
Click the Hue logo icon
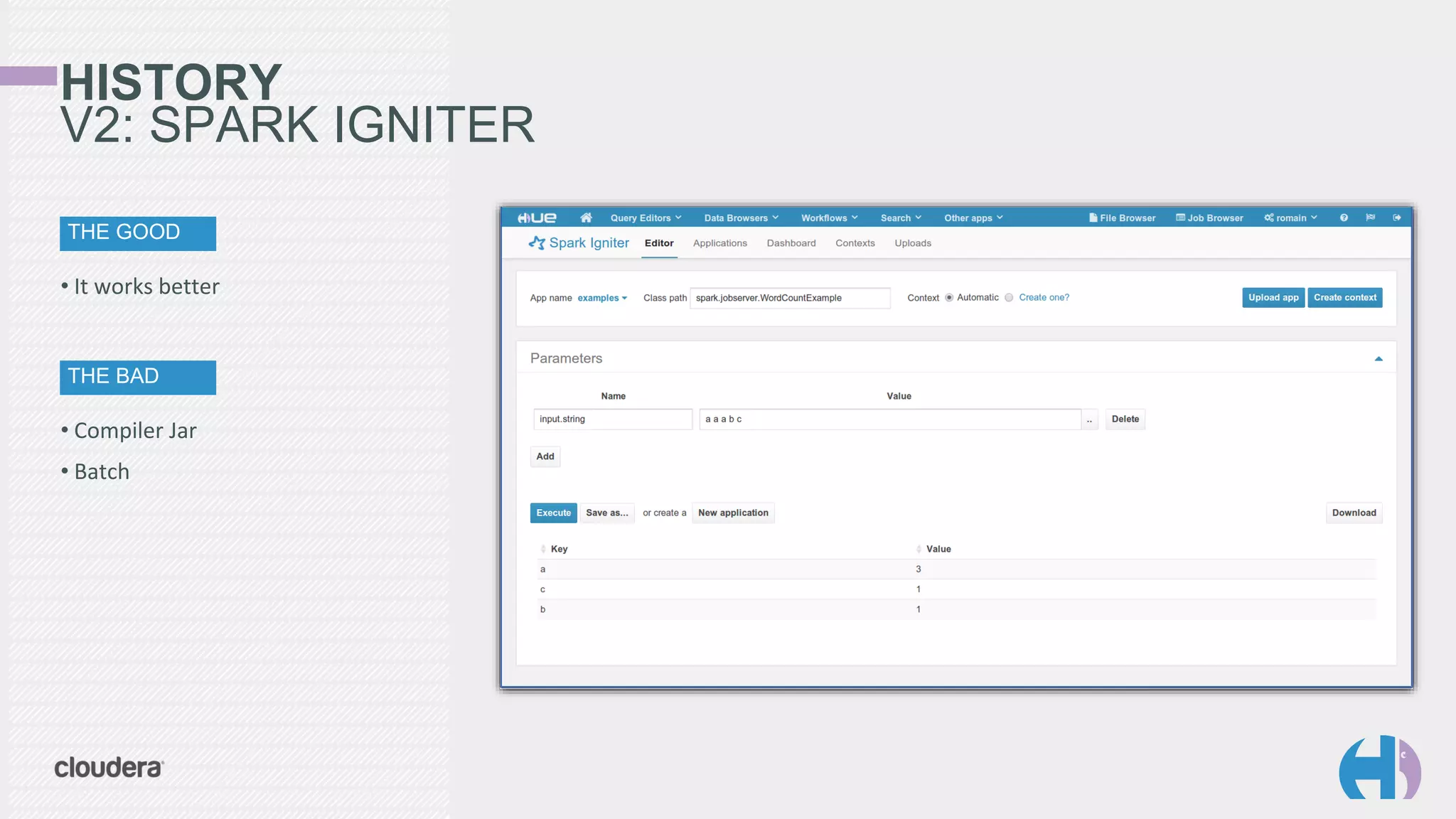(x=537, y=218)
